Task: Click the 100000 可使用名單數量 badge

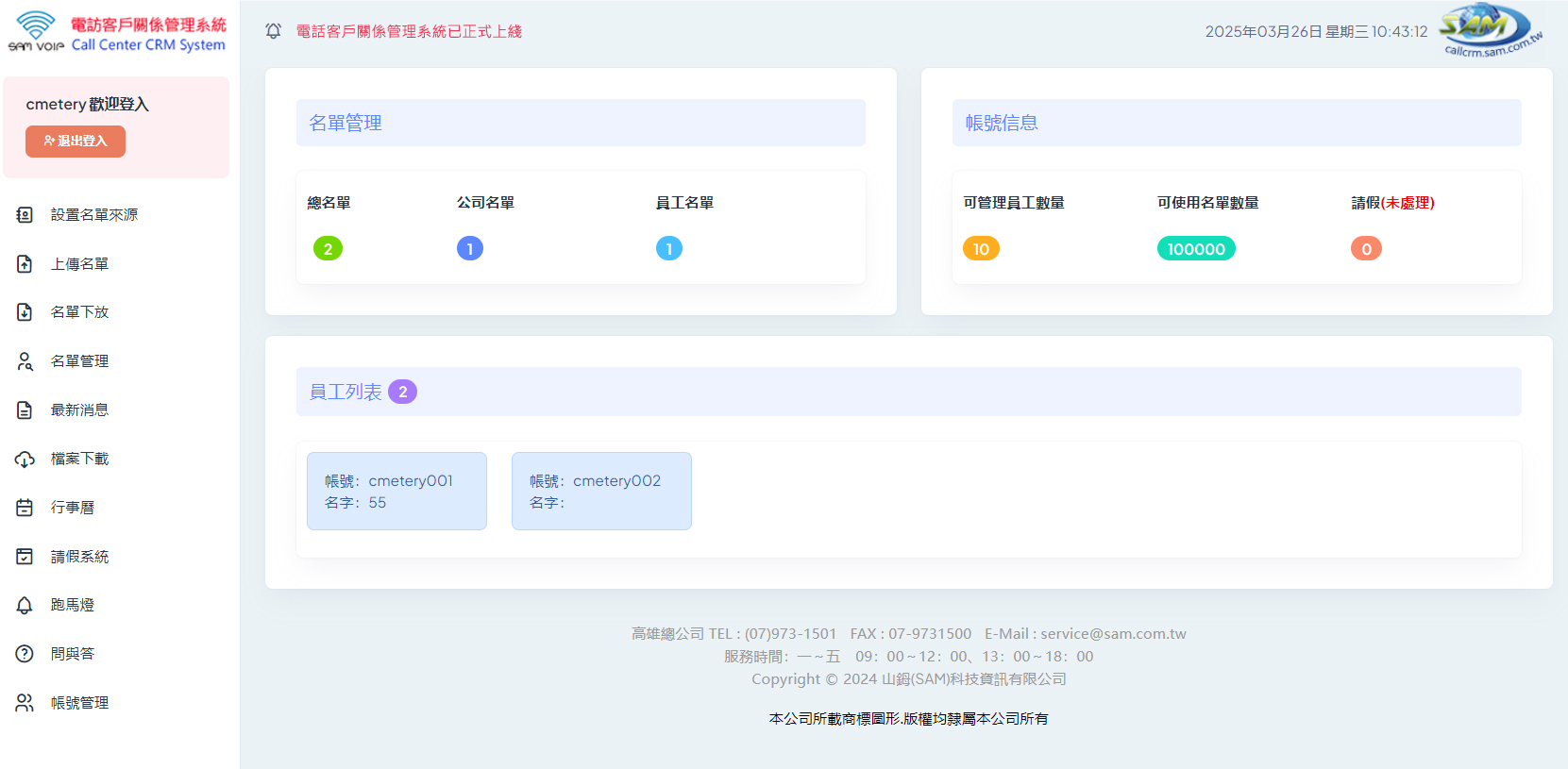Action: coord(1196,249)
